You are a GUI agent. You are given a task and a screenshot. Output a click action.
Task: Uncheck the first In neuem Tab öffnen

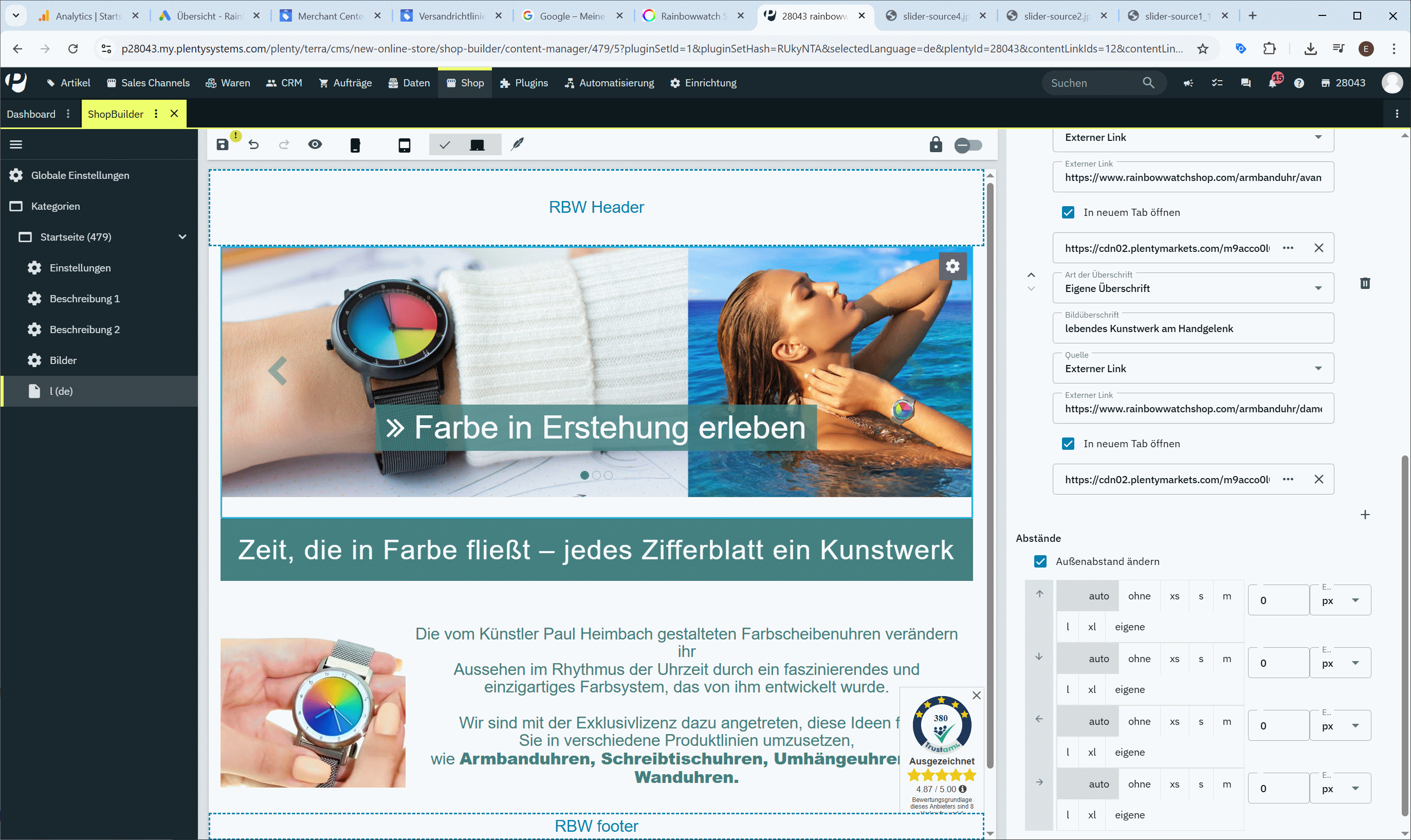[x=1068, y=212]
